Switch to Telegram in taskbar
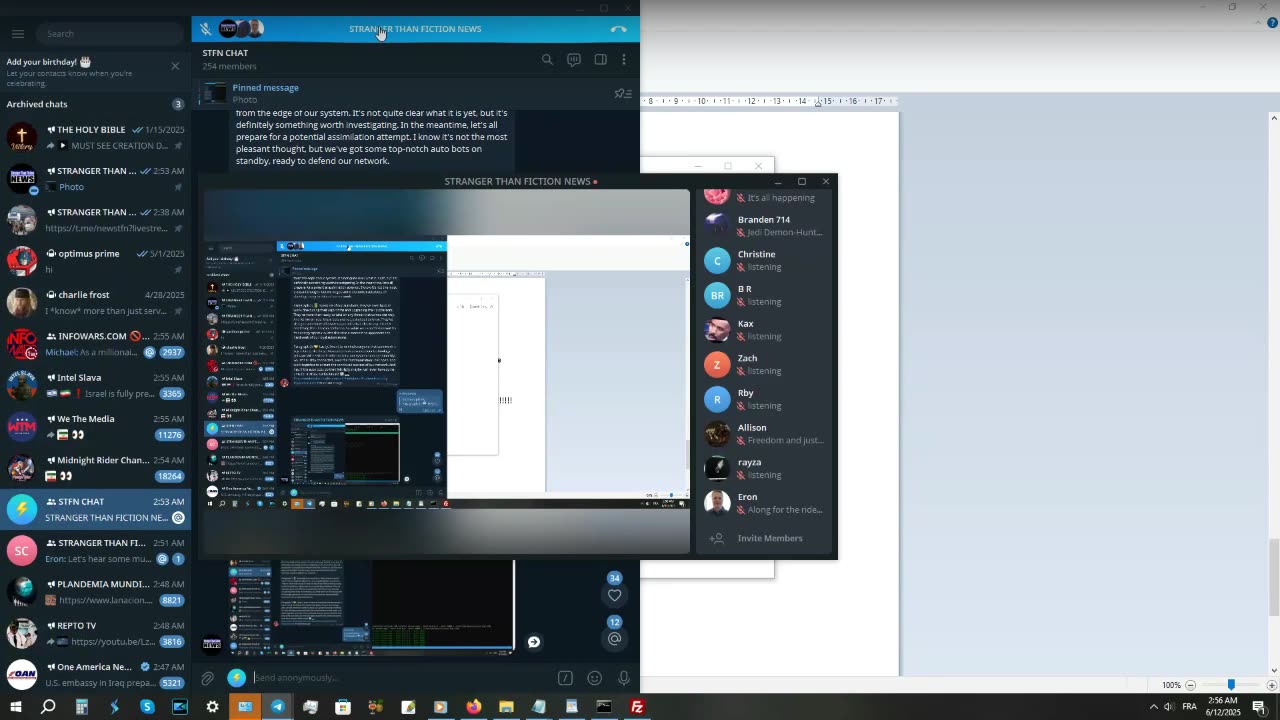This screenshot has height=720, width=1280. tap(278, 707)
